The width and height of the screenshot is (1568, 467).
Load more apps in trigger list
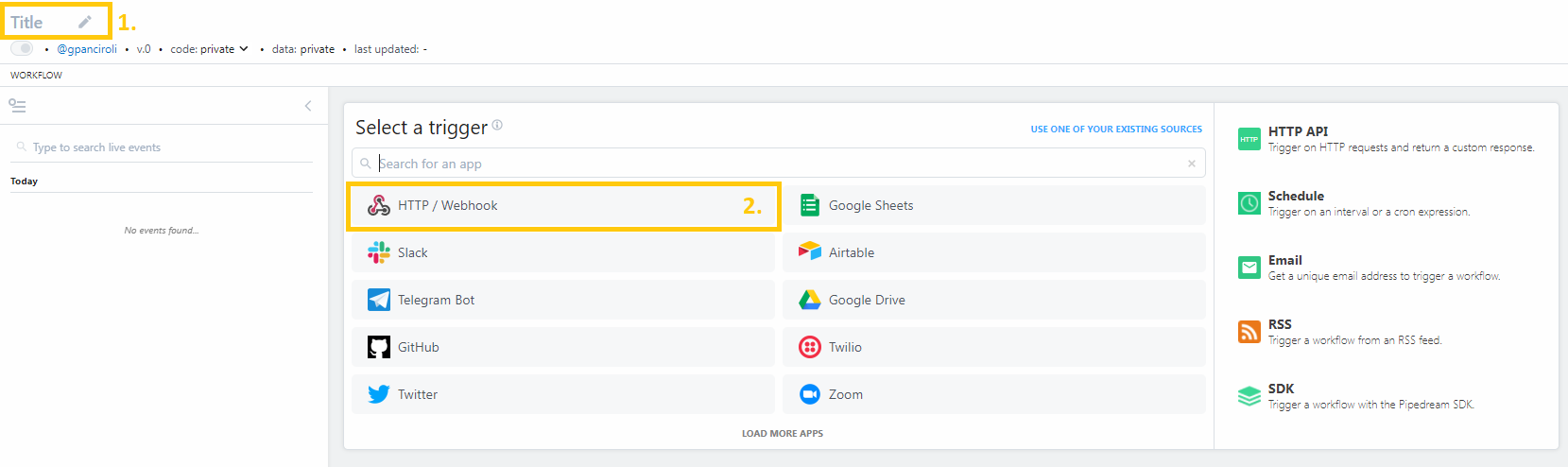pyautogui.click(x=782, y=433)
